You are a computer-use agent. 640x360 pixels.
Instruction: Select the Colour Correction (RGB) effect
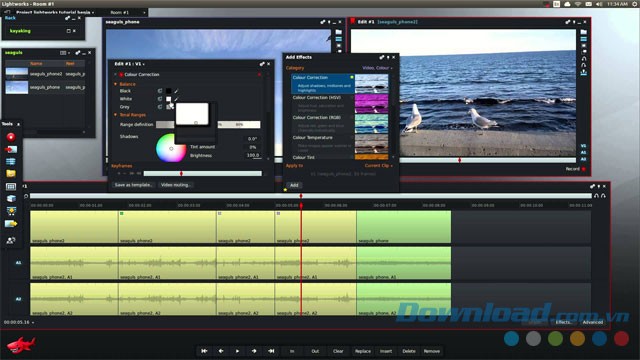(x=340, y=124)
